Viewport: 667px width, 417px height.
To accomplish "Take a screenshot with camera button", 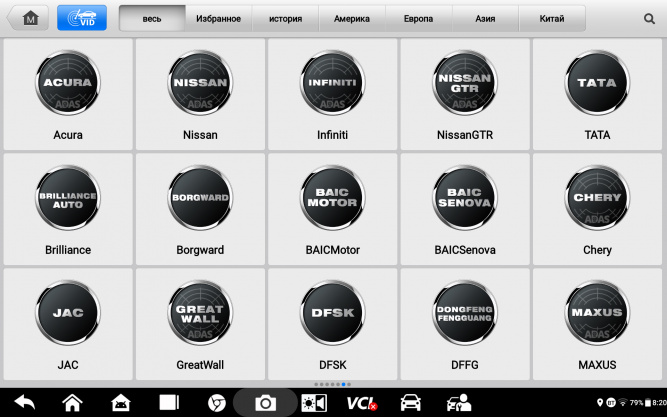I will [265, 403].
